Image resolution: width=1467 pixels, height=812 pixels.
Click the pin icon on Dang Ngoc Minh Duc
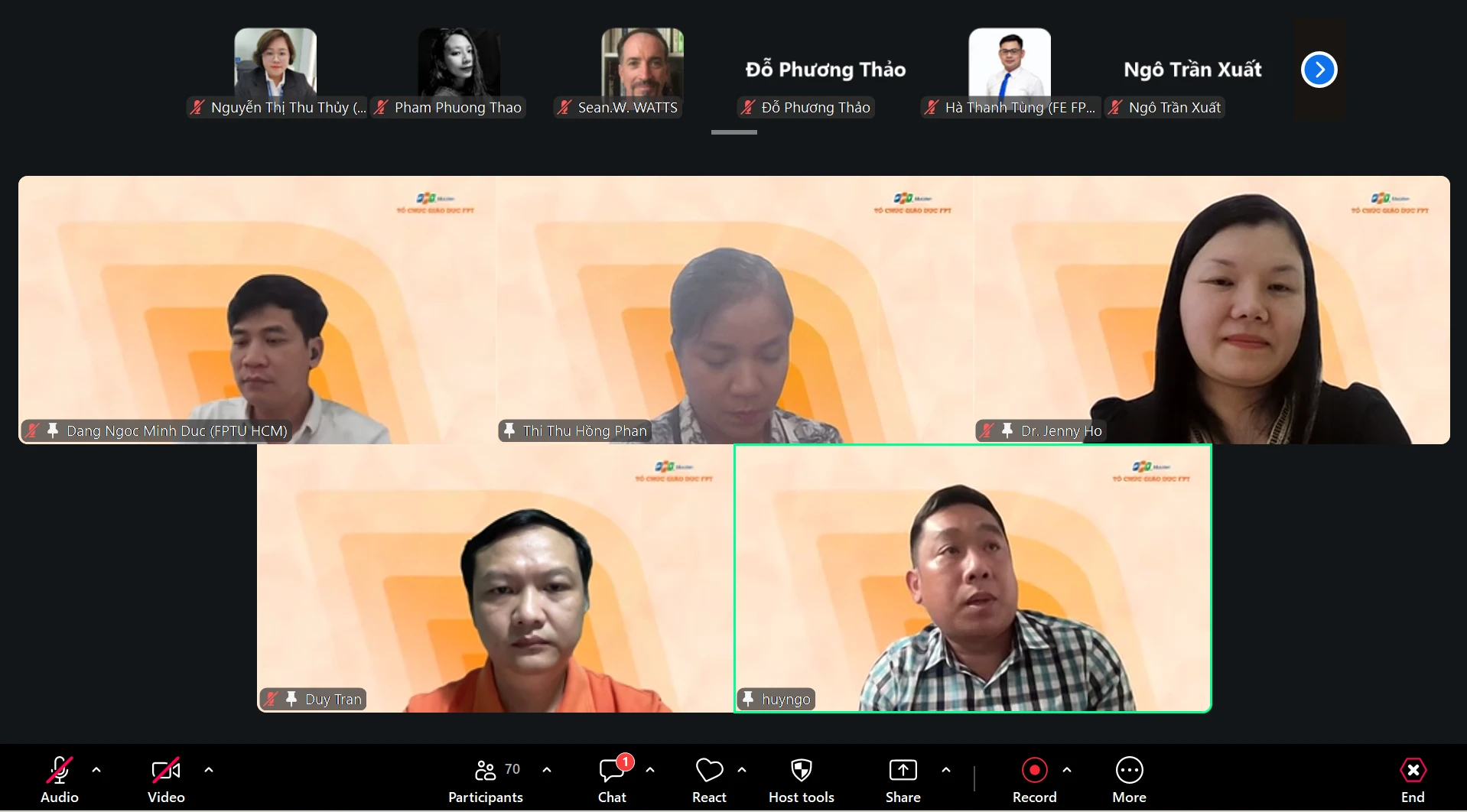coord(53,430)
